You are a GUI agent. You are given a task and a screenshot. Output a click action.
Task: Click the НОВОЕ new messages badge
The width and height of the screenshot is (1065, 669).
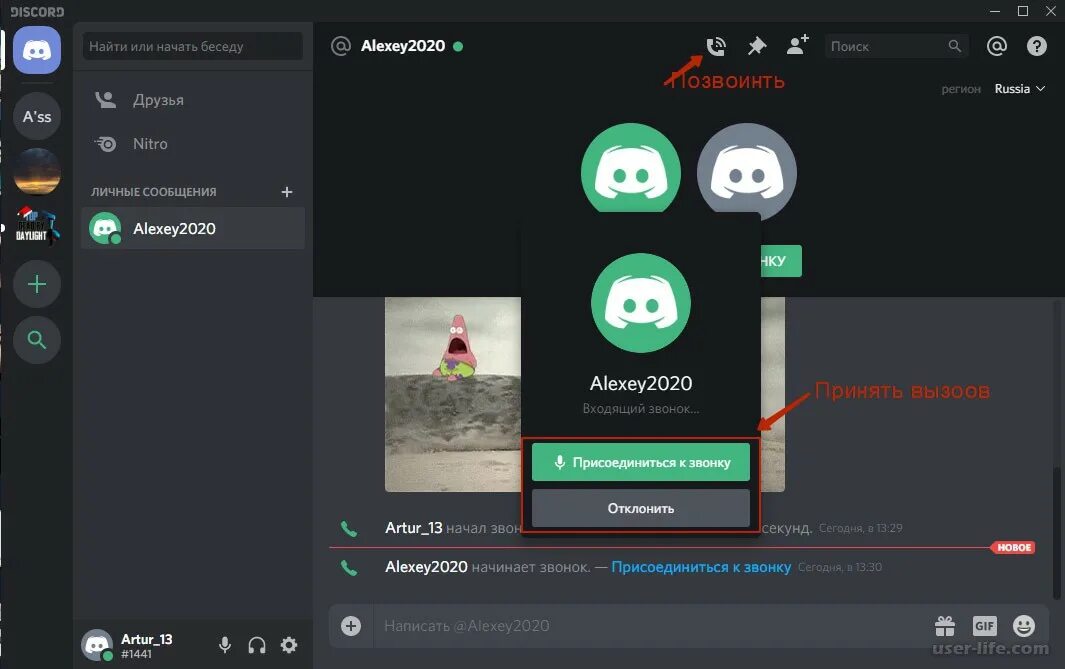[x=1013, y=547]
